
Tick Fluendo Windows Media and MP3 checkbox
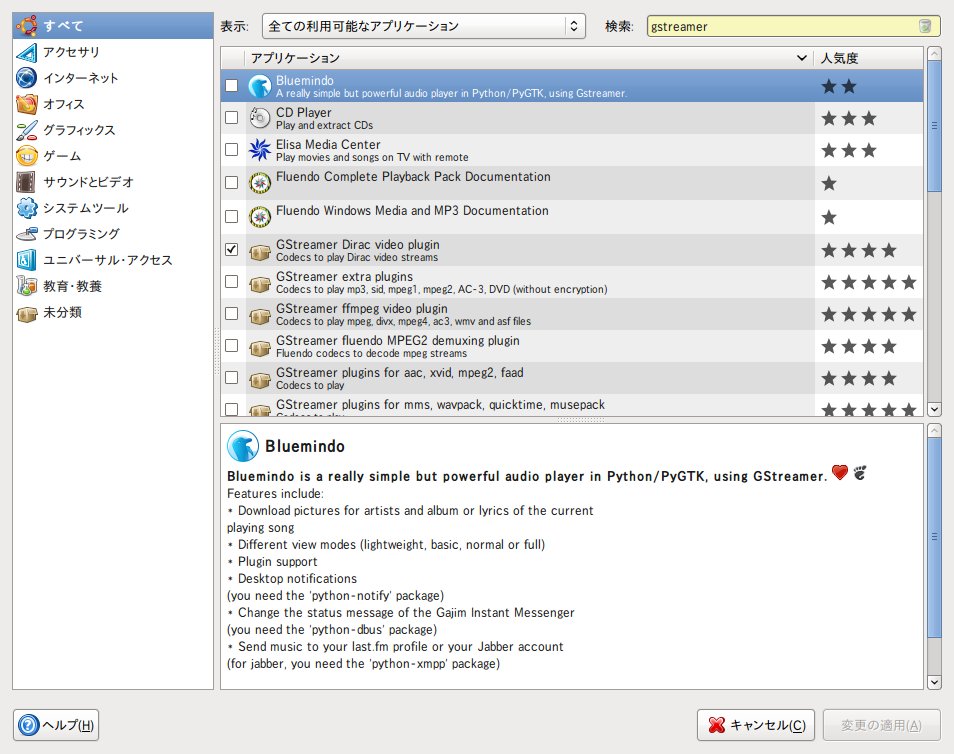point(232,217)
